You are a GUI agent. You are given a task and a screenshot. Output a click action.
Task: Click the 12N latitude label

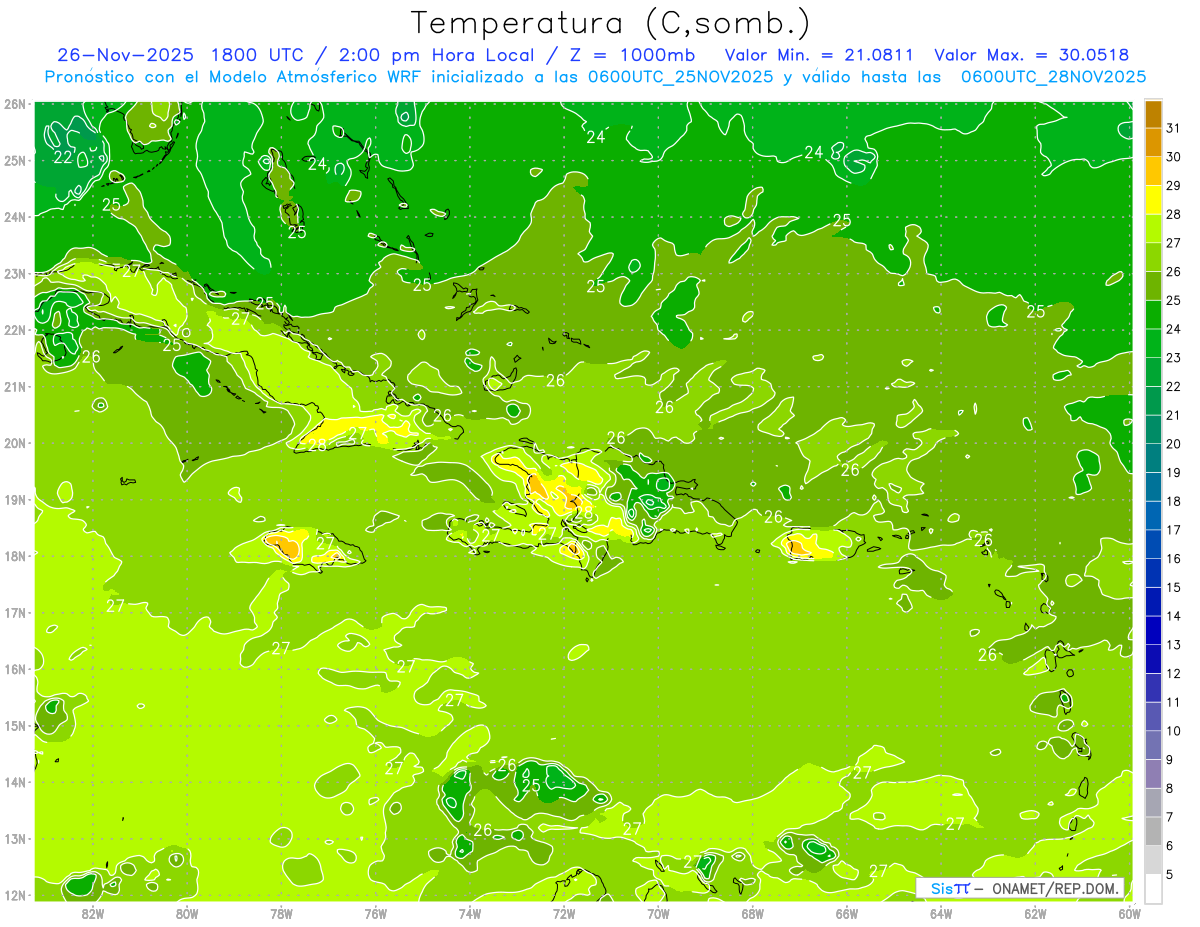click(15, 895)
